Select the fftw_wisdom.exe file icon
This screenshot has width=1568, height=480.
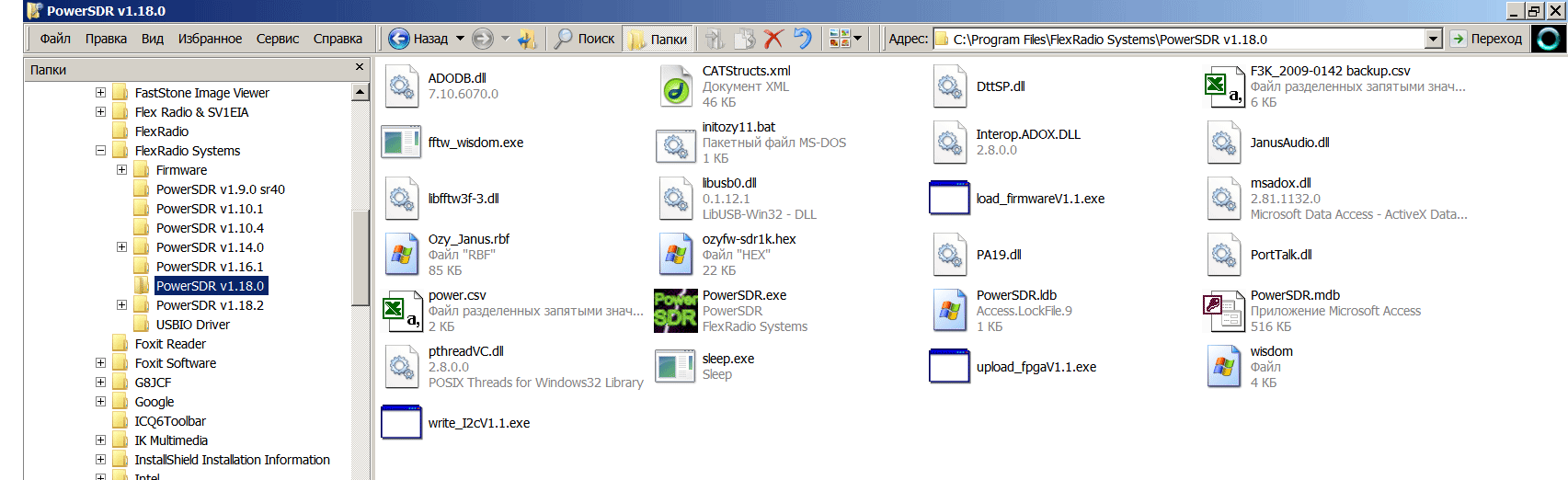click(402, 143)
